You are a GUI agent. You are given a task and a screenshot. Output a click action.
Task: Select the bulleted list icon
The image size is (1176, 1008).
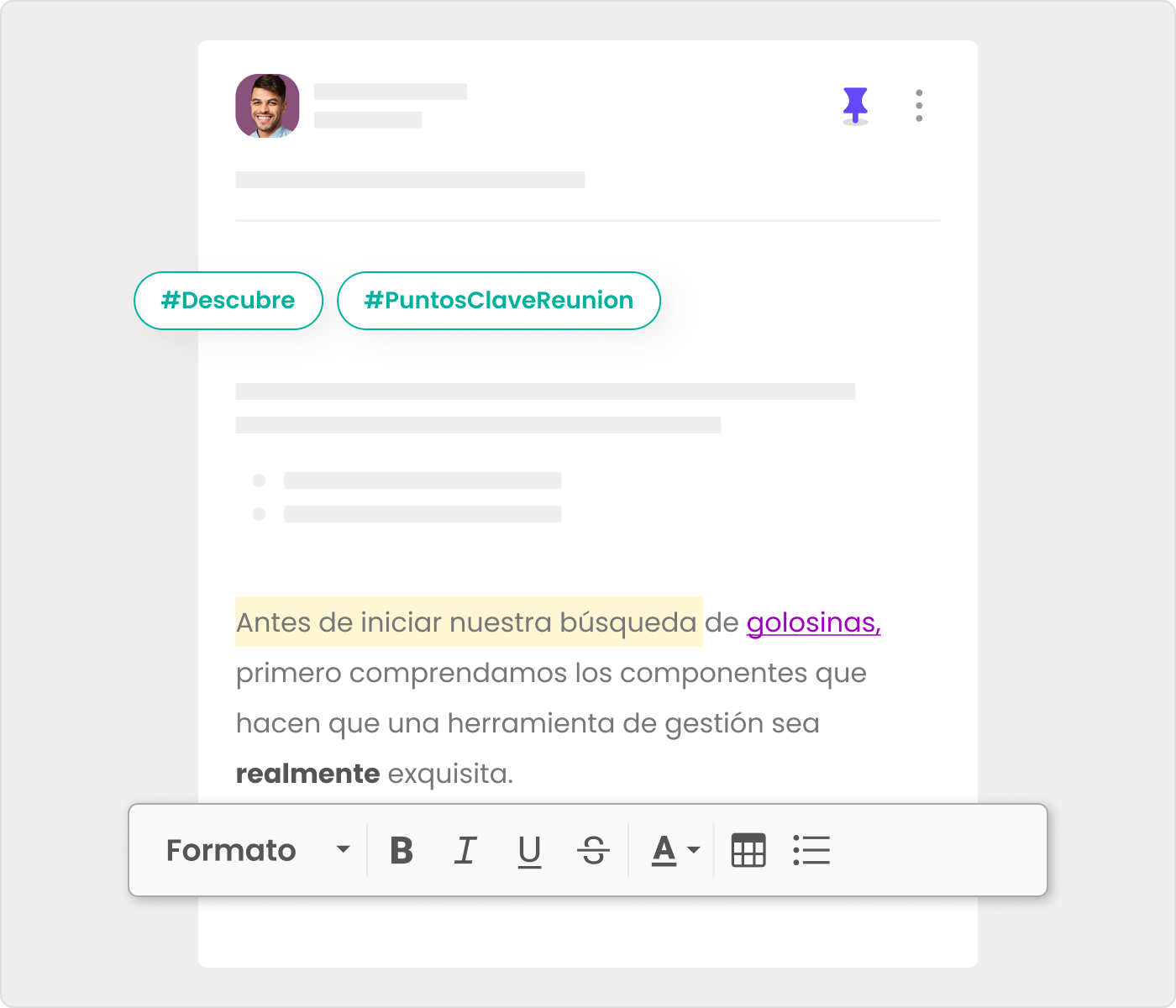[811, 850]
